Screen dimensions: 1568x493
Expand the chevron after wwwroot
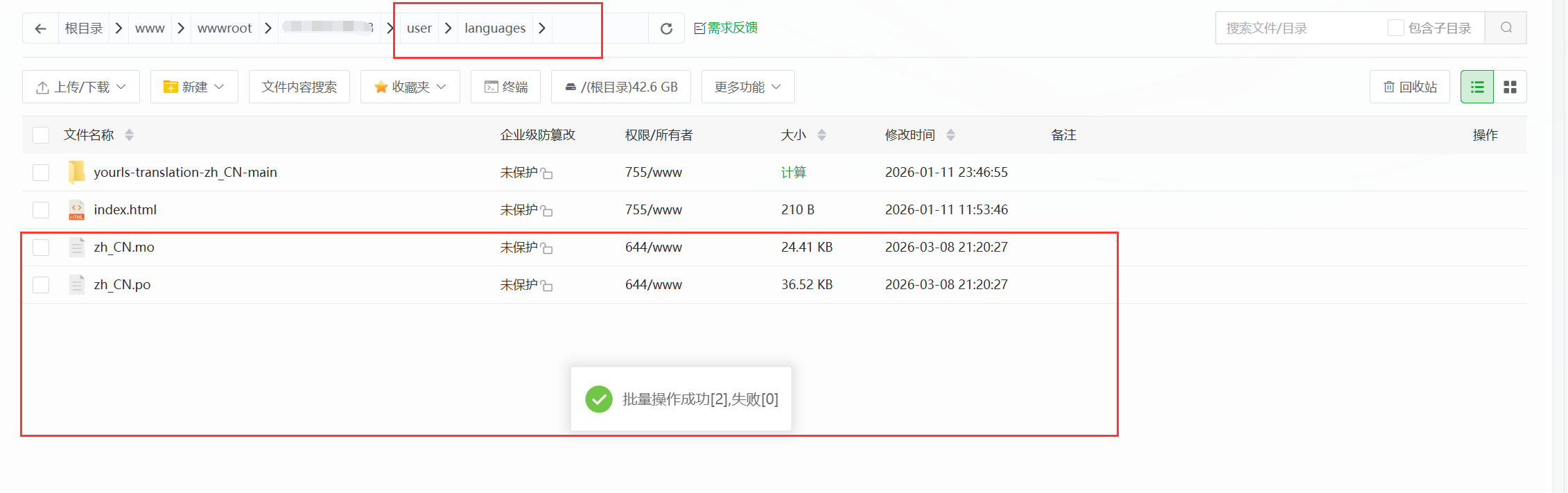[x=268, y=28]
